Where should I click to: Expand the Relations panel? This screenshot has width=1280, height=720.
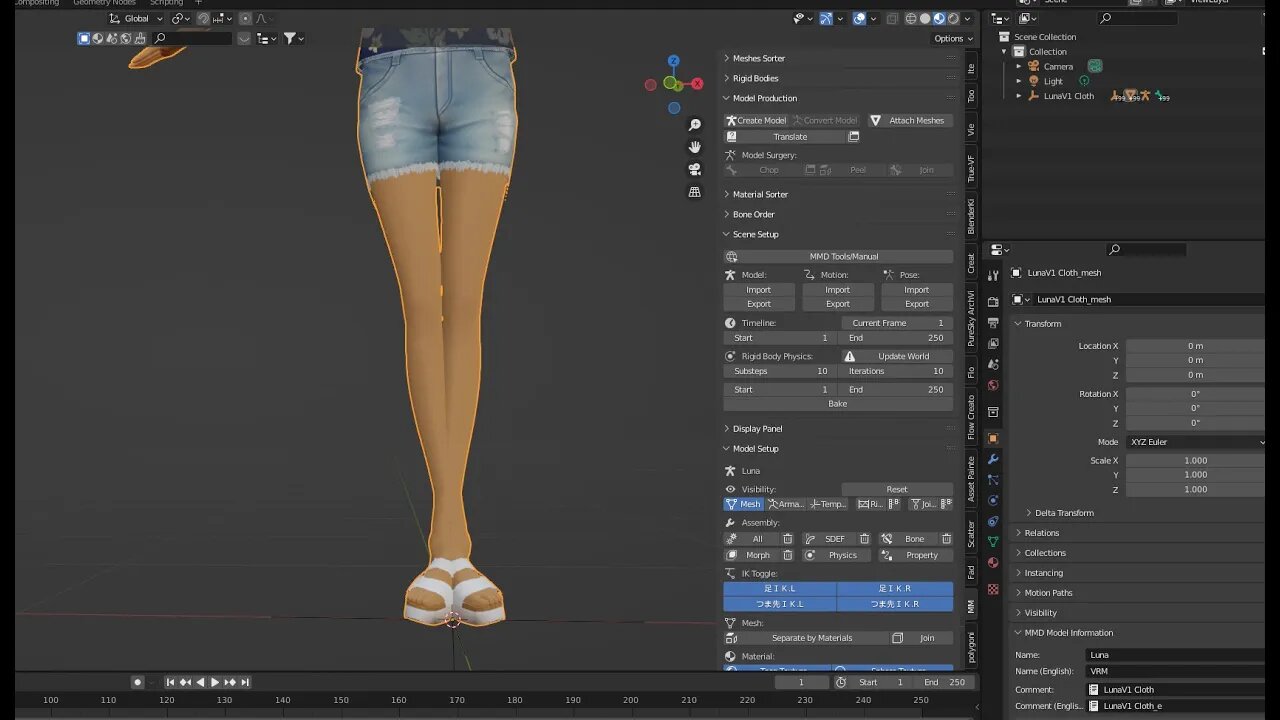pos(1041,533)
